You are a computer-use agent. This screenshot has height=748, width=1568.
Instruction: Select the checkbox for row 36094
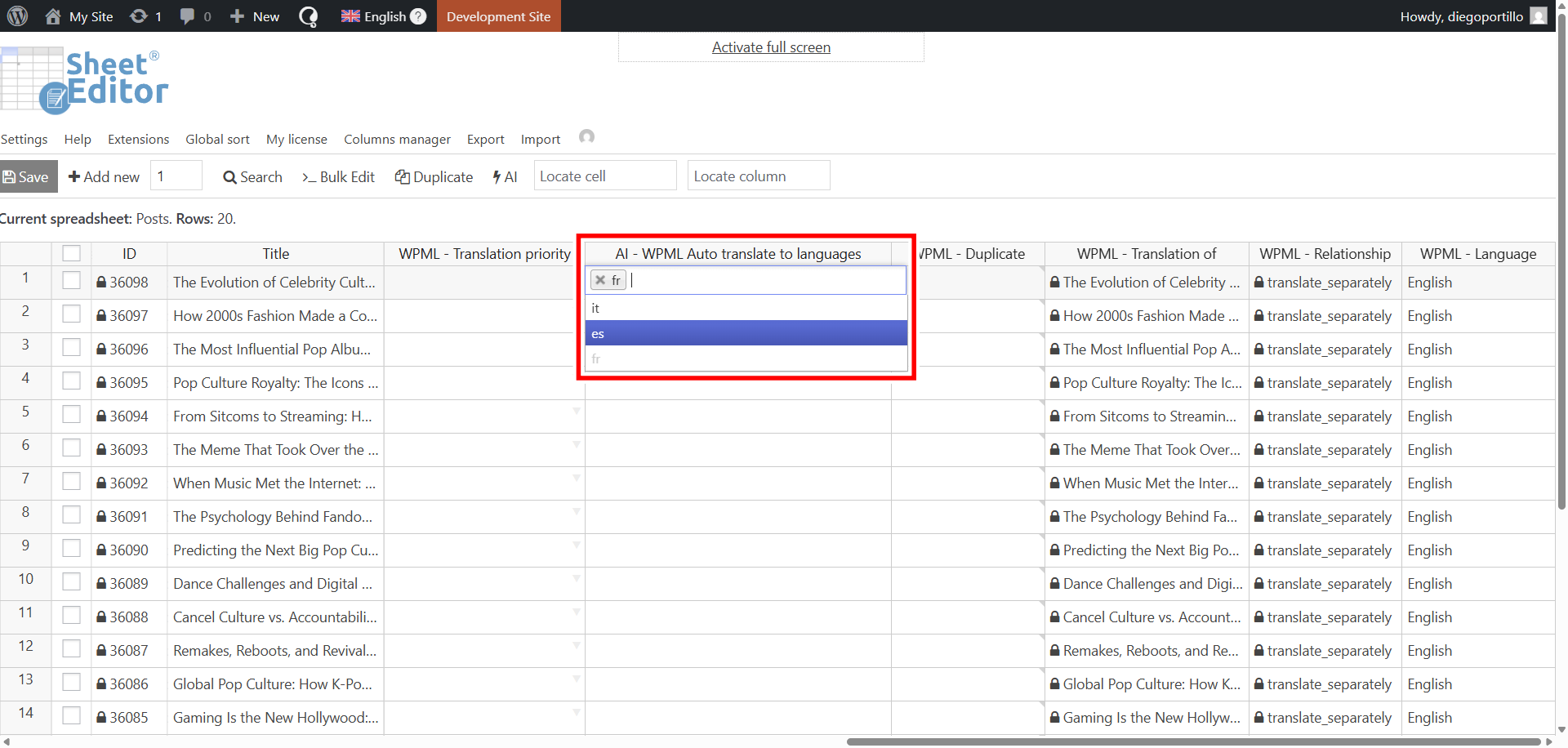pyautogui.click(x=72, y=416)
